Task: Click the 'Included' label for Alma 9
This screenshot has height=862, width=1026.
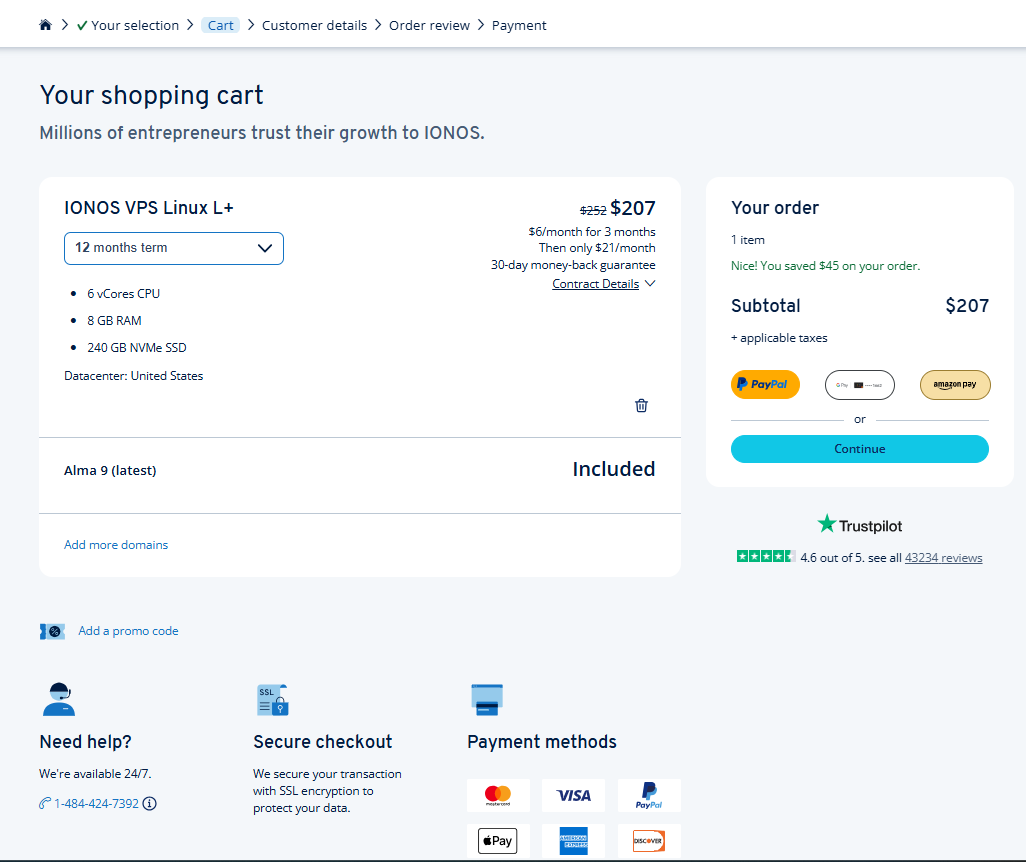Action: point(614,469)
